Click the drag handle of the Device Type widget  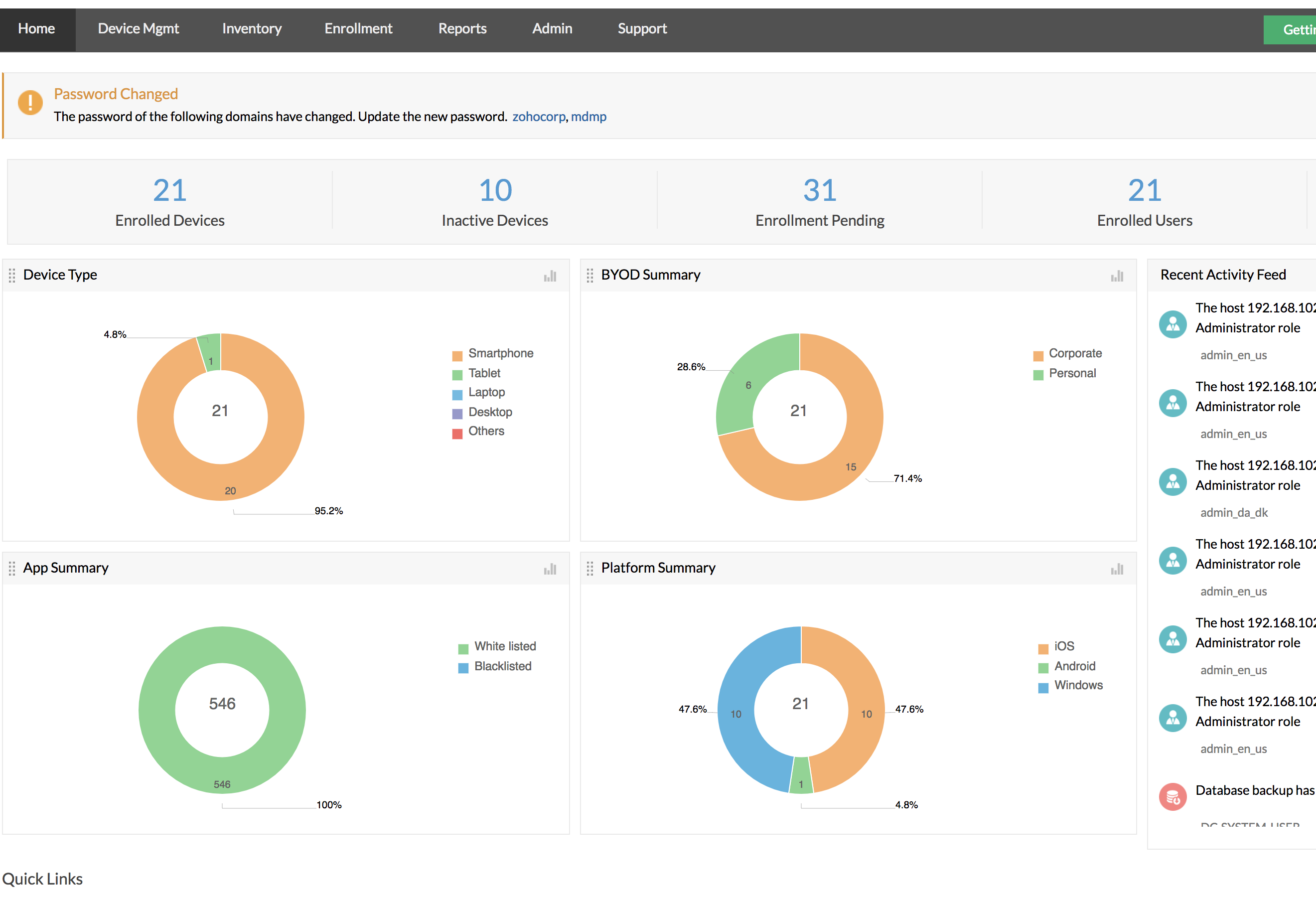click(x=12, y=276)
